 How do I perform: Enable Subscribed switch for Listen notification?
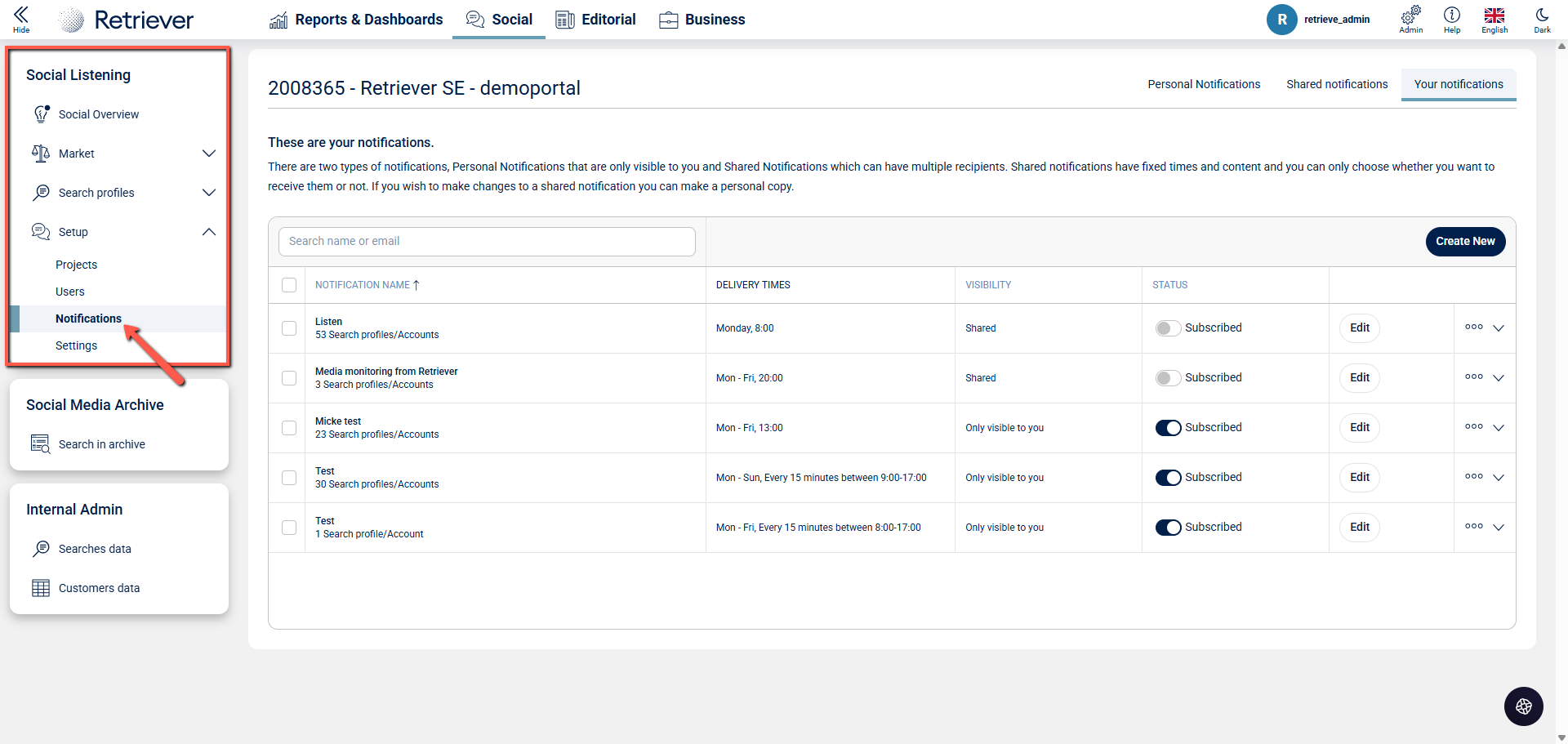click(x=1168, y=328)
